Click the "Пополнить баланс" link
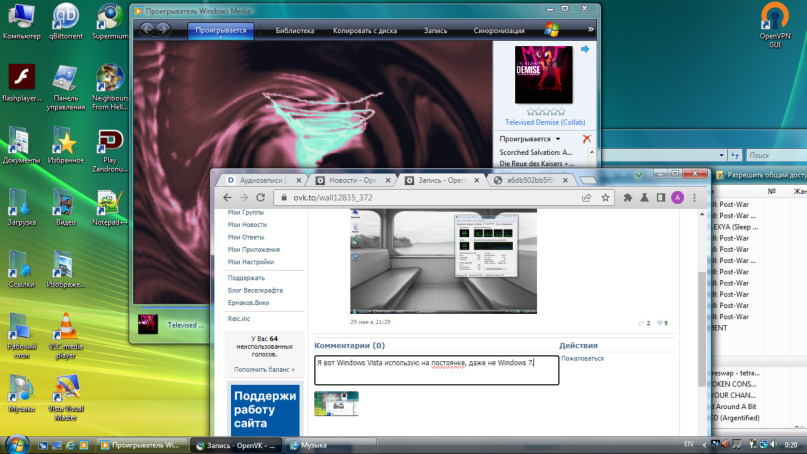 pyautogui.click(x=264, y=370)
